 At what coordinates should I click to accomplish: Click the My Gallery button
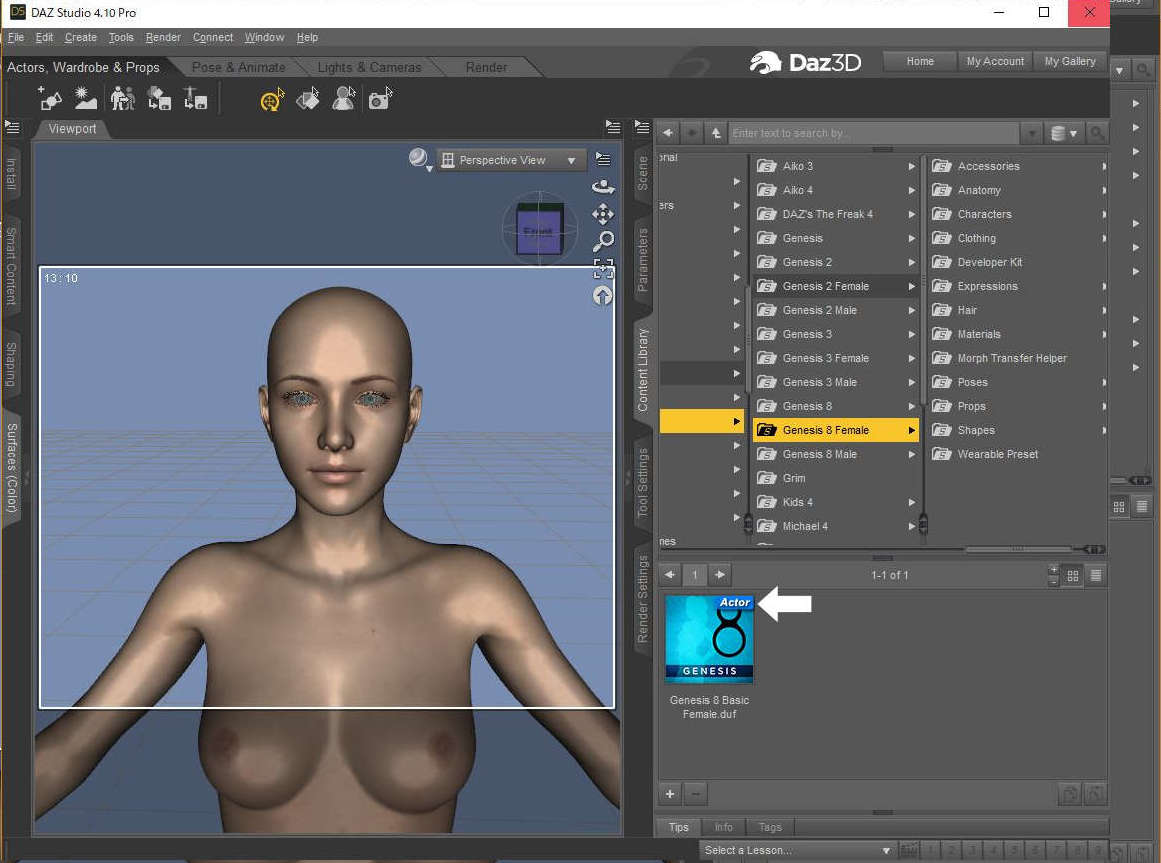[x=1070, y=61]
